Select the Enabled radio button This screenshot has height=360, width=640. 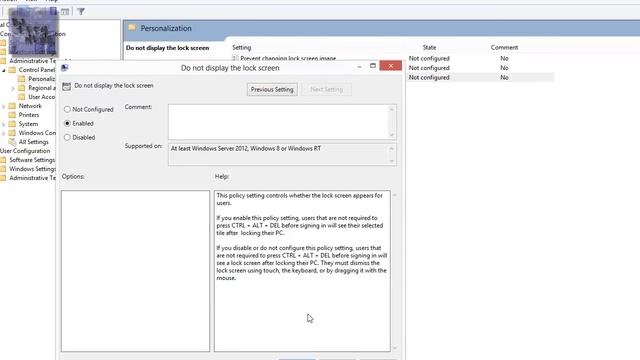coord(67,123)
